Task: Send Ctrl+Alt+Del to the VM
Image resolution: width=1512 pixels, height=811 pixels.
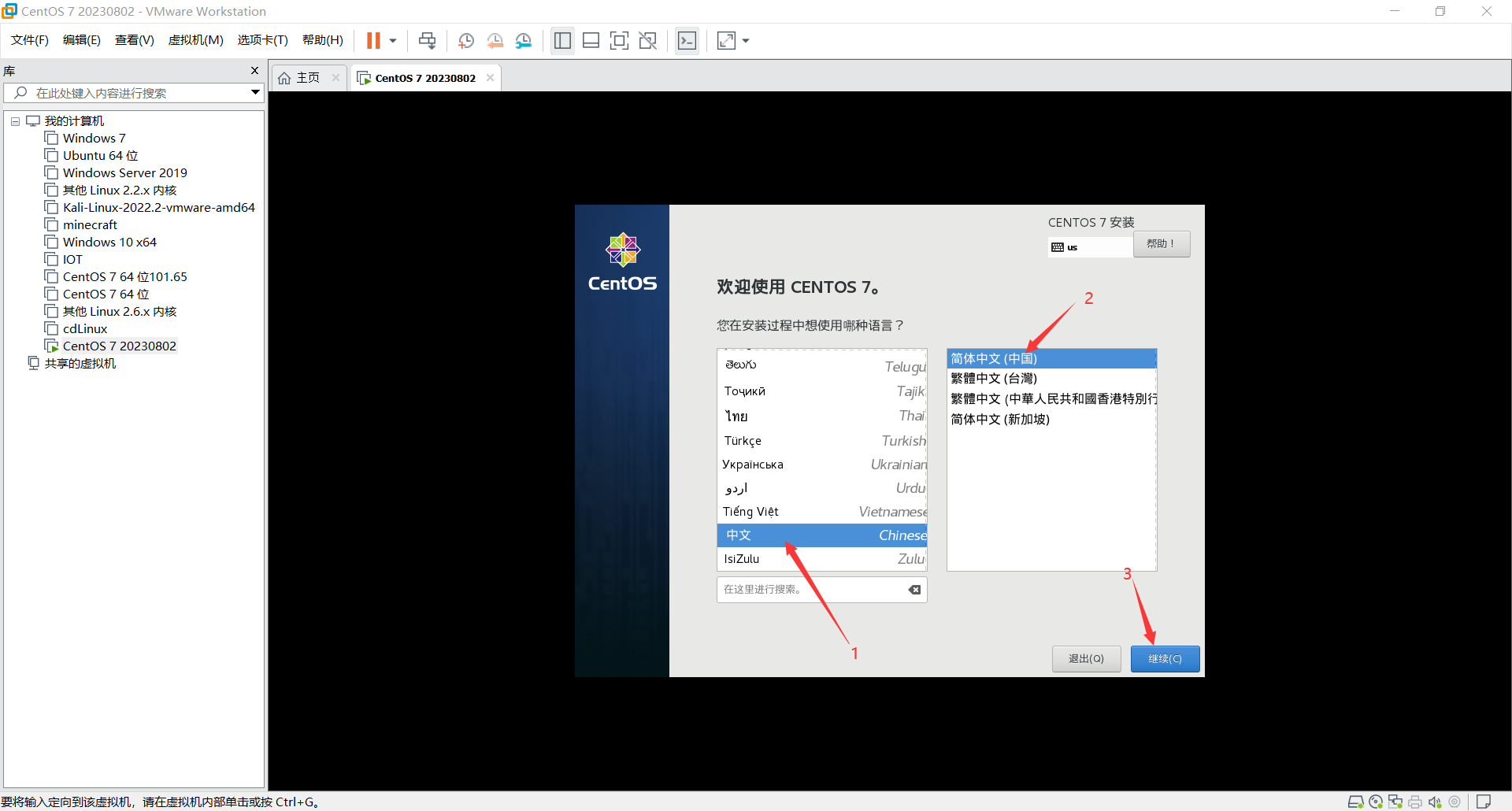Action: (x=427, y=40)
